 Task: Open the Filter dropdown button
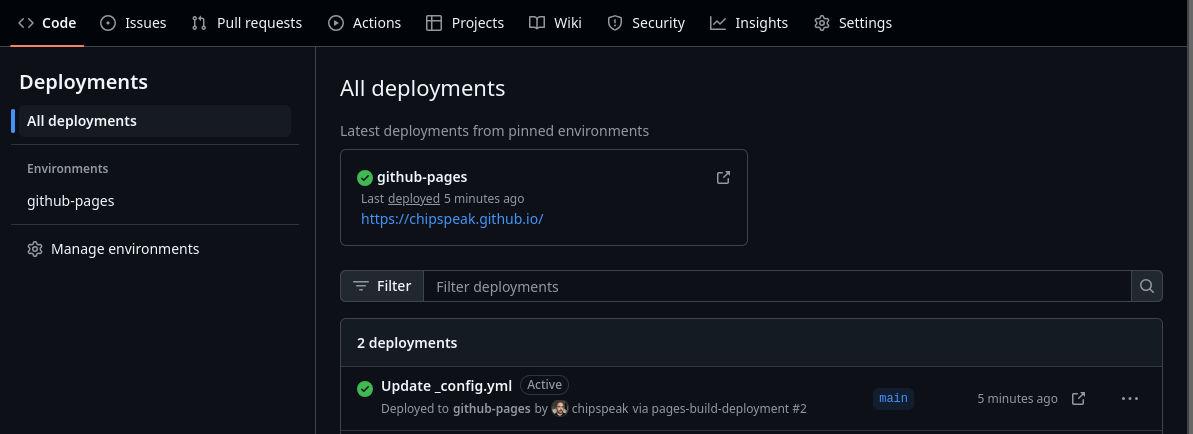point(382,286)
